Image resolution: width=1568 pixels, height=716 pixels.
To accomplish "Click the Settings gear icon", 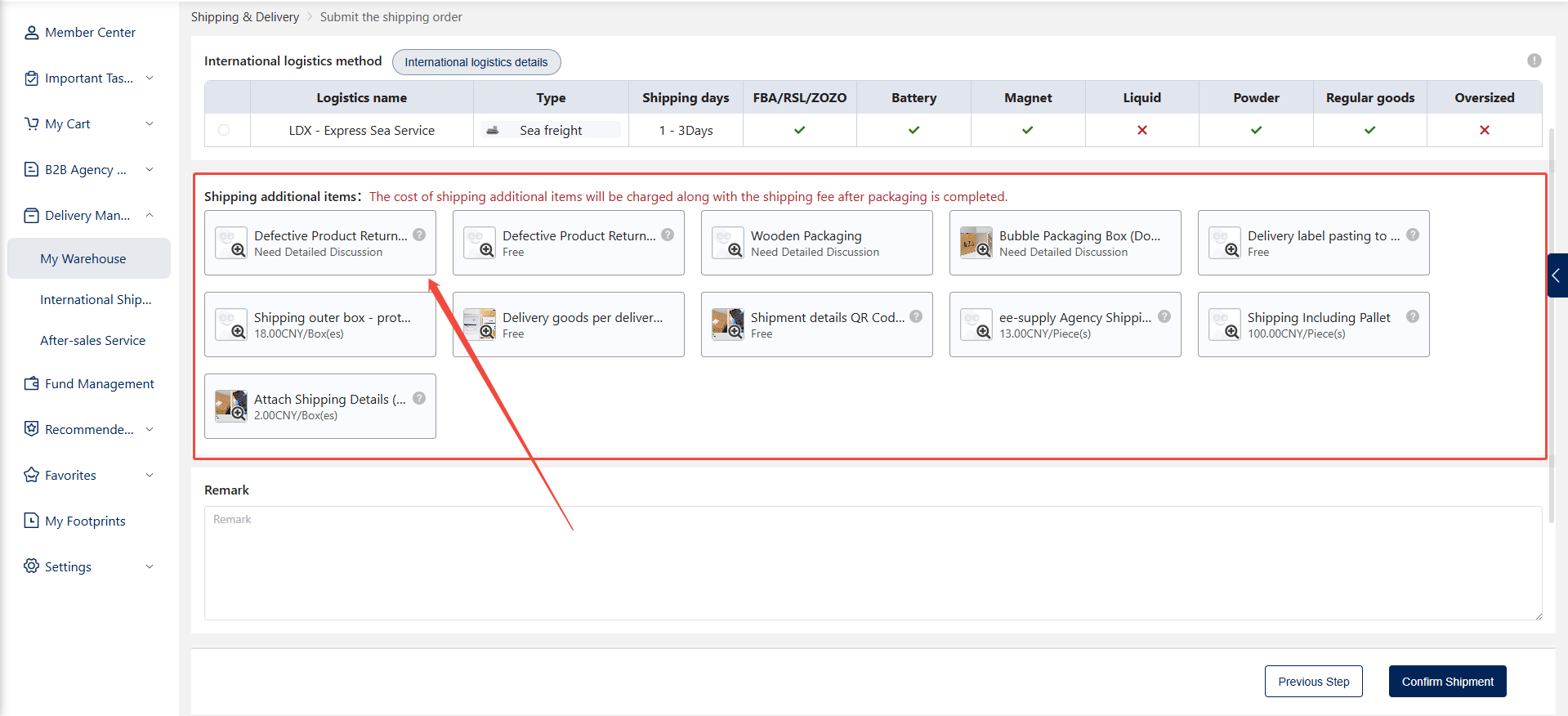I will pos(32,566).
